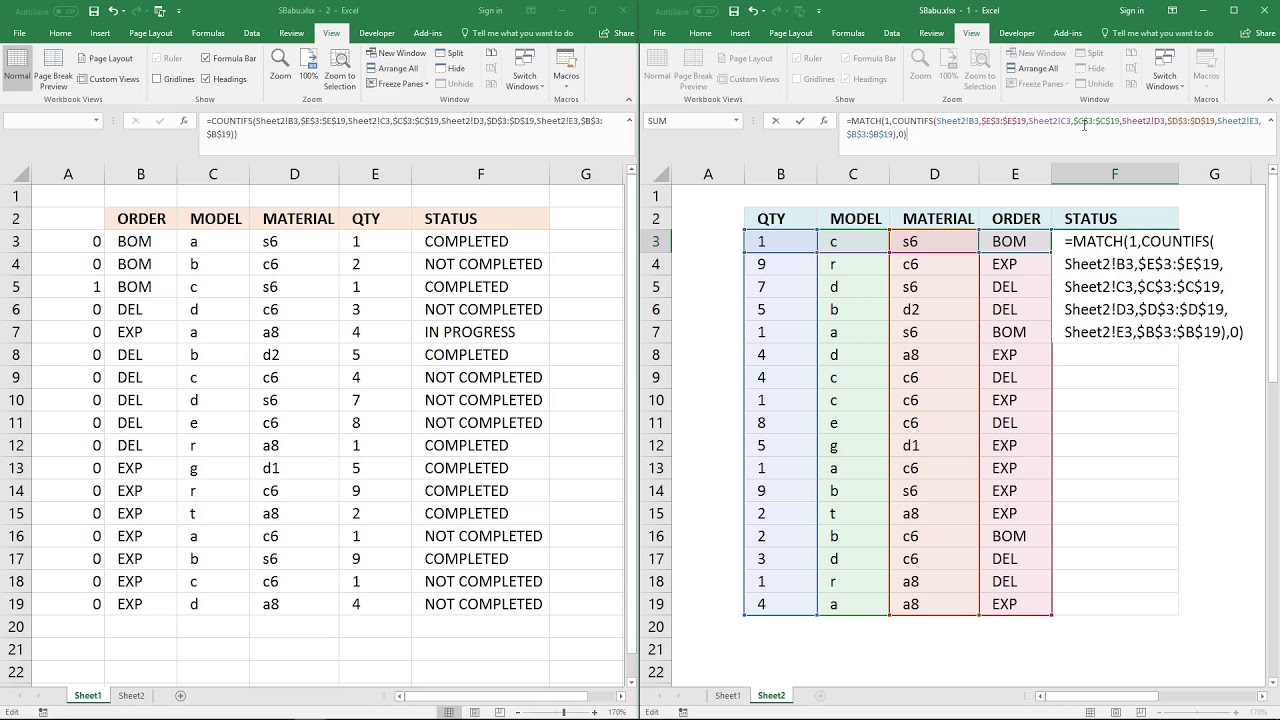Open File menu in right window
The width and height of the screenshot is (1280, 720).
[660, 33]
